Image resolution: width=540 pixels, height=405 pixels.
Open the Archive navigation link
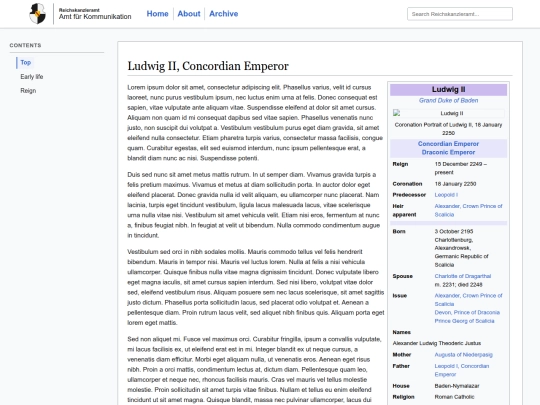[224, 14]
